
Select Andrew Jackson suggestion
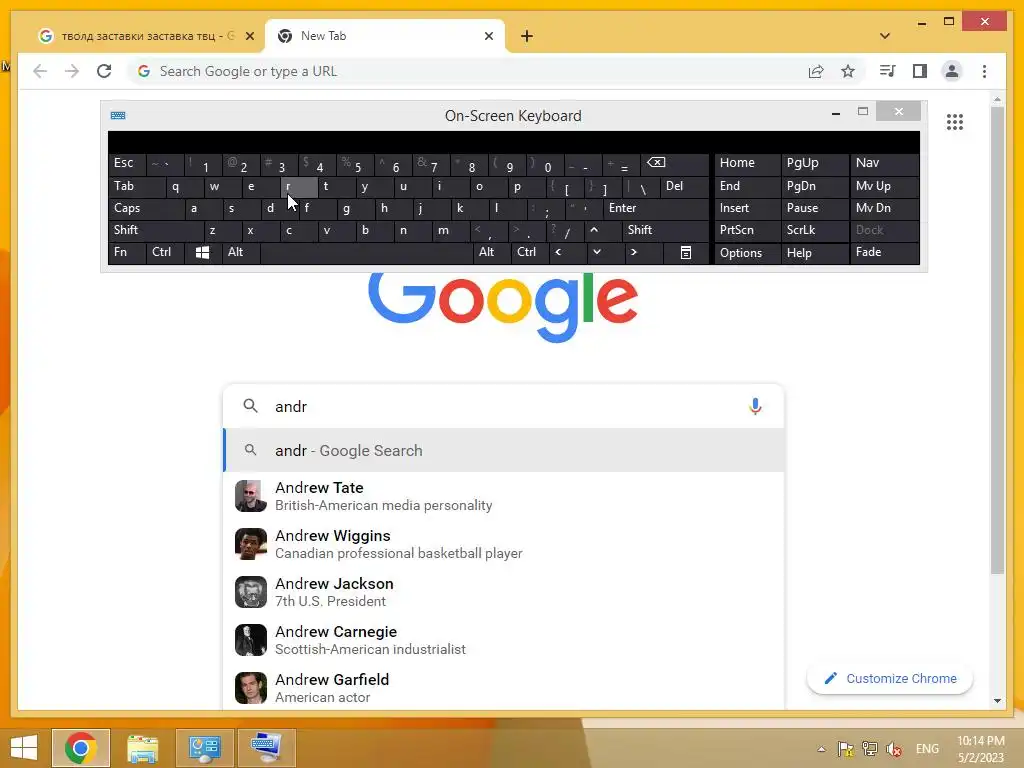click(x=503, y=592)
